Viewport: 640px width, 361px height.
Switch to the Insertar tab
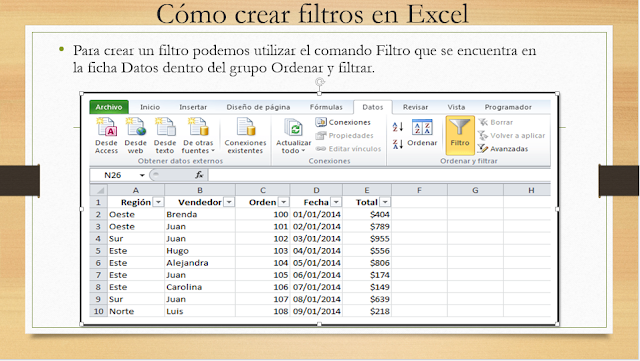tap(193, 107)
